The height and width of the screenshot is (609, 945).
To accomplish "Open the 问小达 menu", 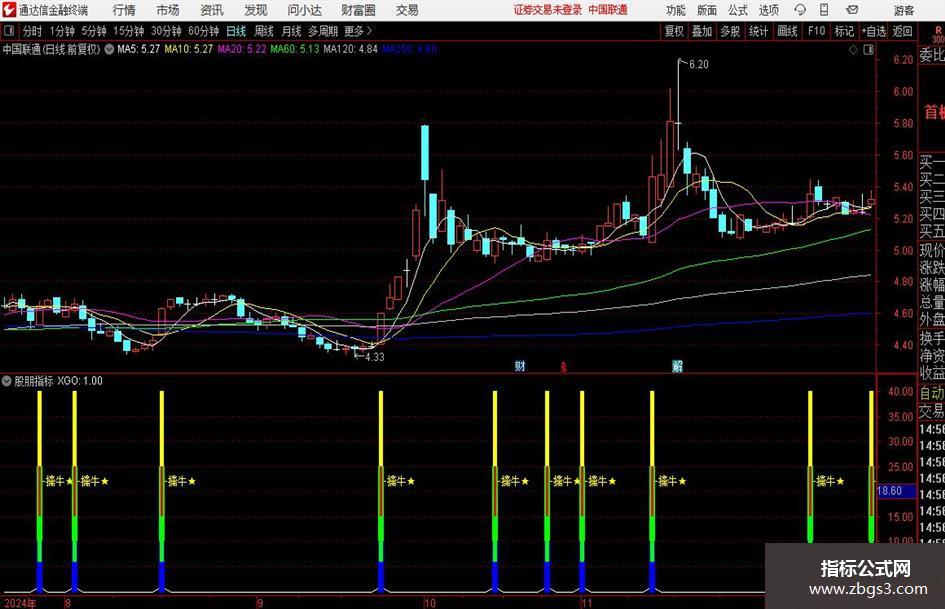I will (304, 10).
